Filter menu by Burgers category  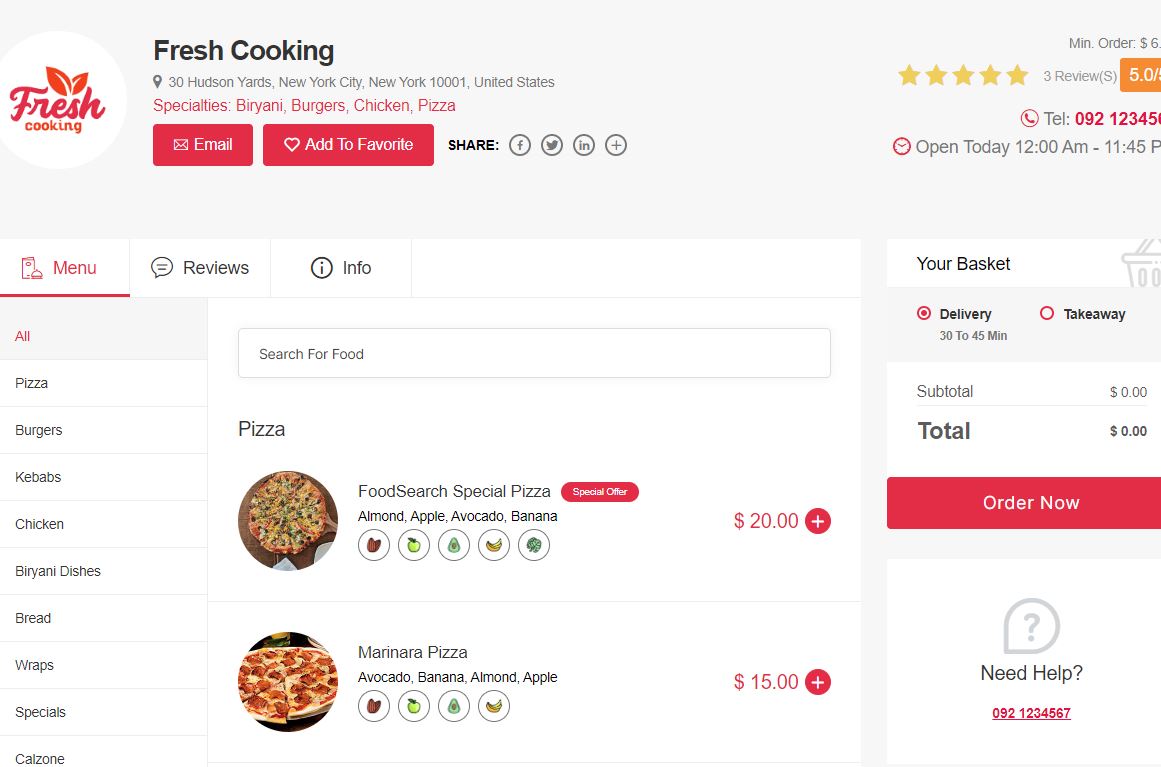coord(104,430)
